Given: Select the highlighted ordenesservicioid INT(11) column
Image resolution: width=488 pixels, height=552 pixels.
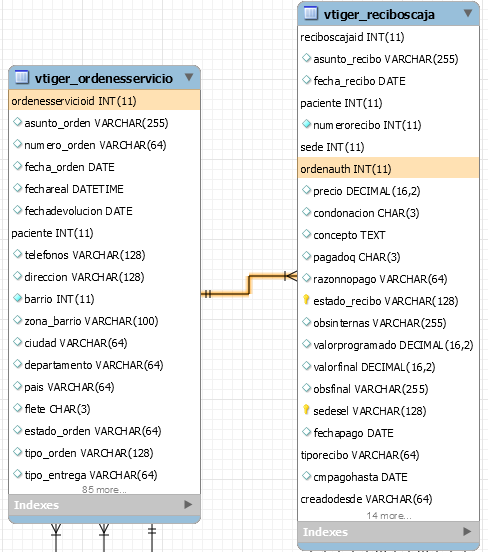Looking at the screenshot, I should click(105, 101).
